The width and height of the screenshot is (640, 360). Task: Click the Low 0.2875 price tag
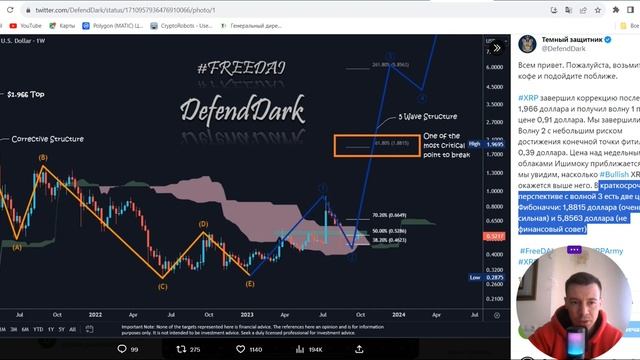pos(487,278)
